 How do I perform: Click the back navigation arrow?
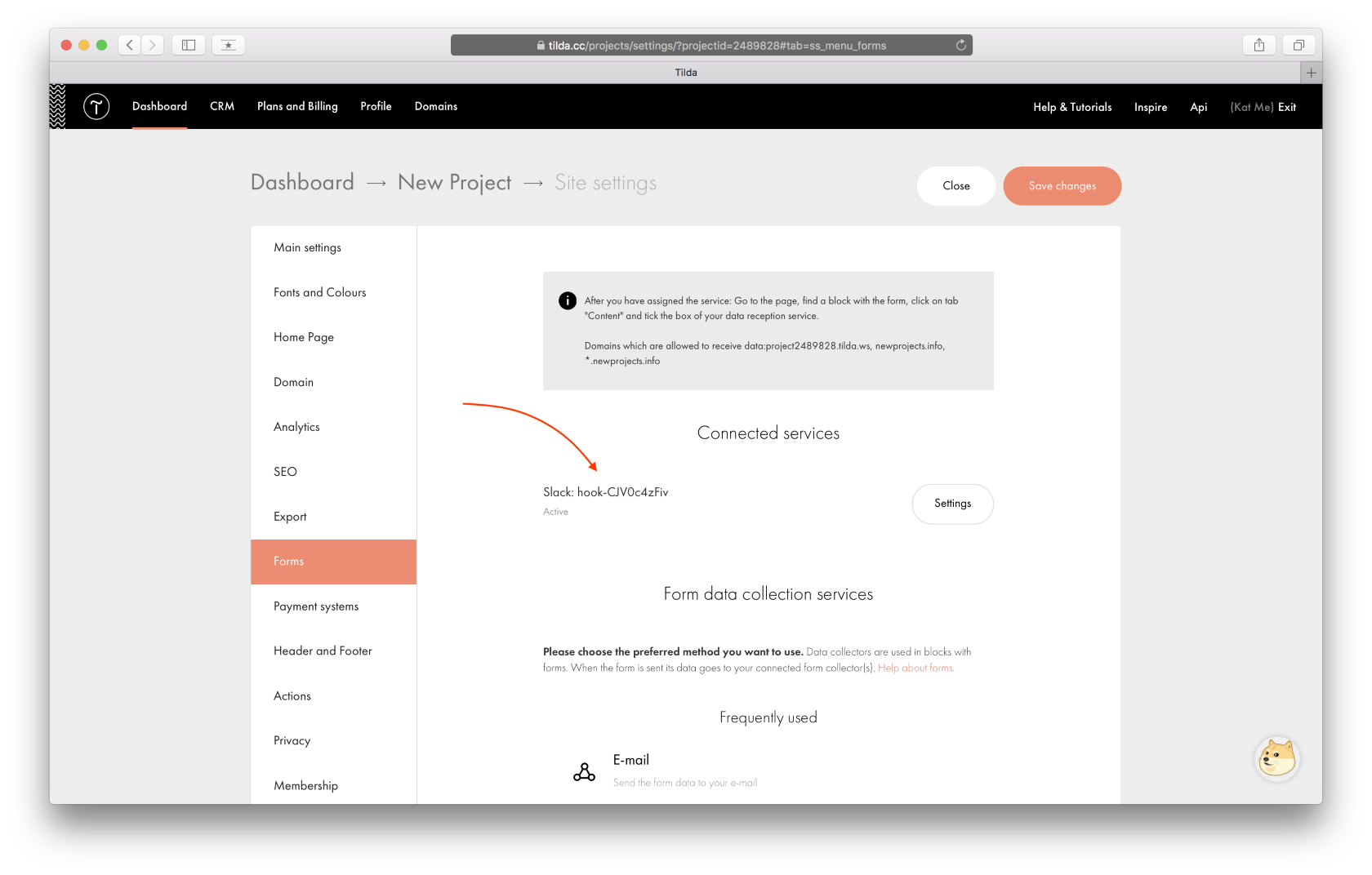[129, 45]
